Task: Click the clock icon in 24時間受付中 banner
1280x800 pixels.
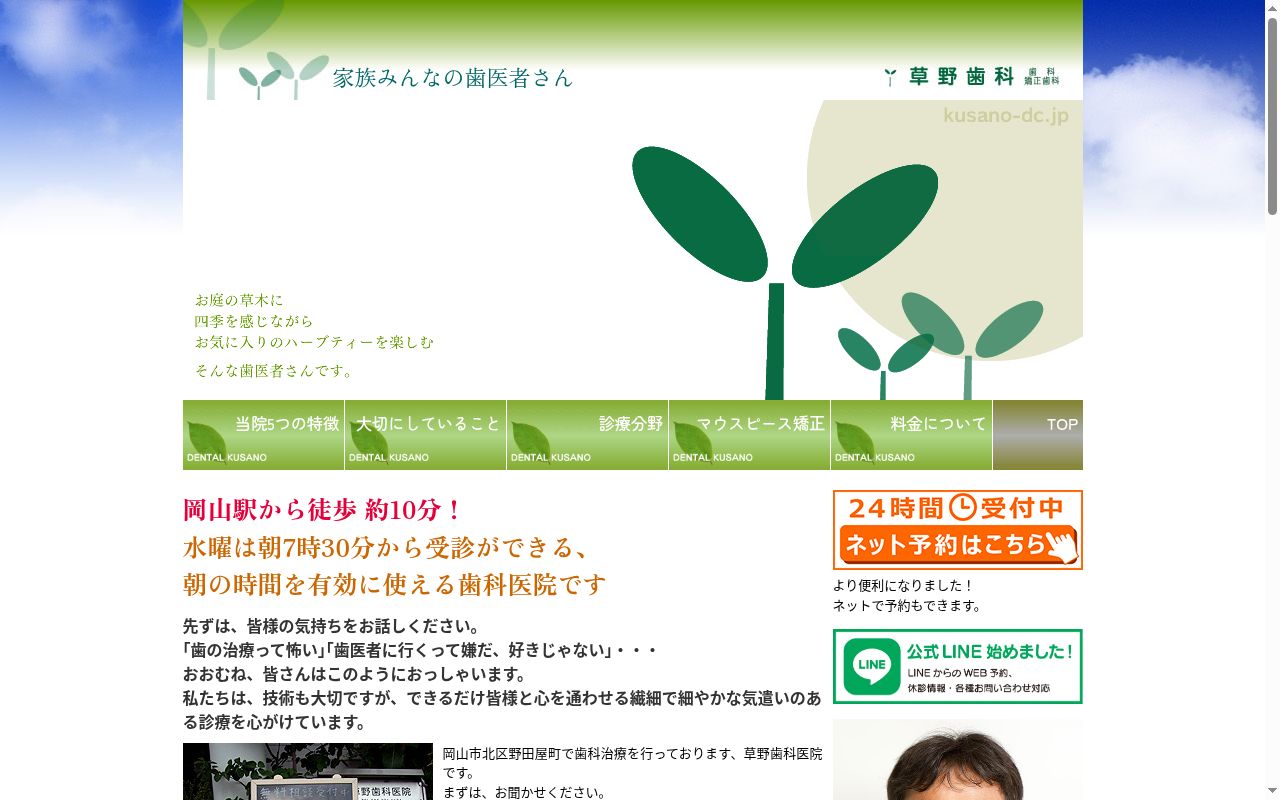Action: 962,508
